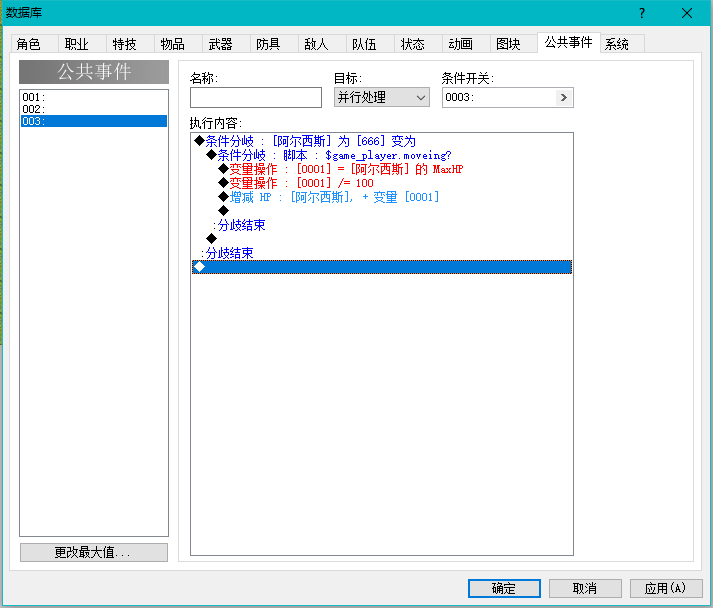Apply changes with 应用(A) button

(x=666, y=588)
